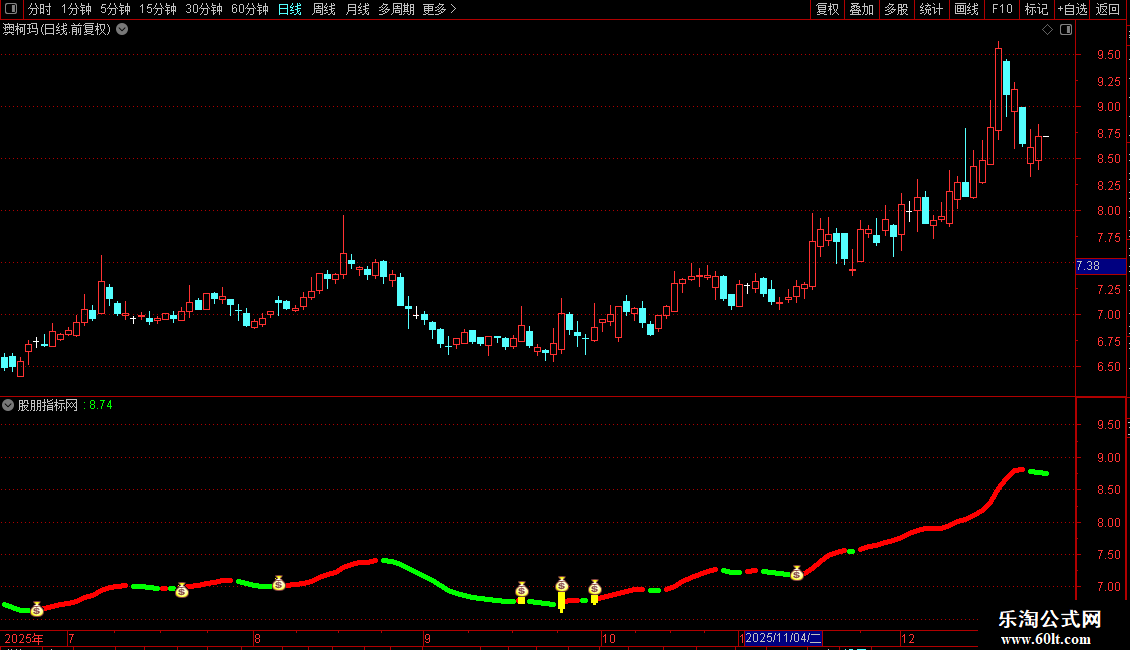Expand the main chart title dropdown arrow

123,29
